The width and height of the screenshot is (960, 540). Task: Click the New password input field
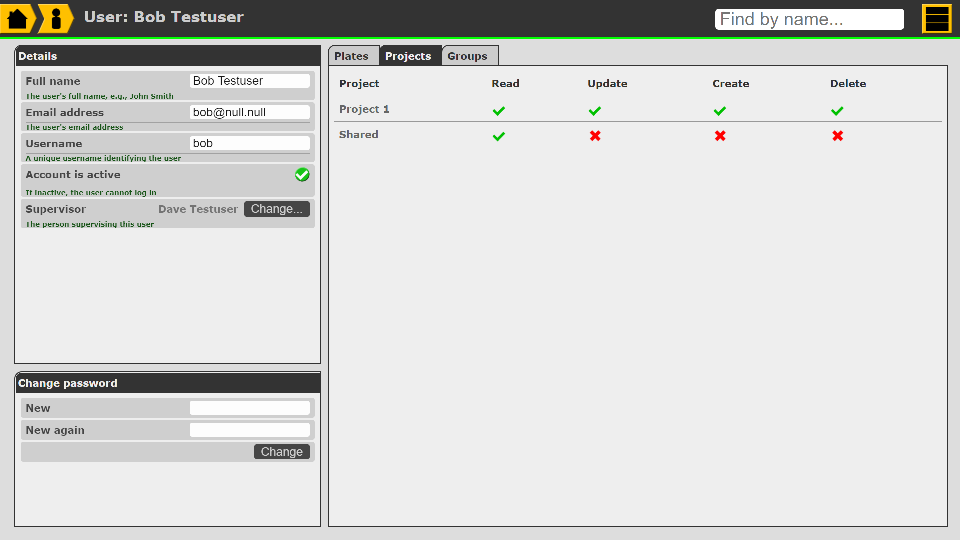click(x=249, y=408)
